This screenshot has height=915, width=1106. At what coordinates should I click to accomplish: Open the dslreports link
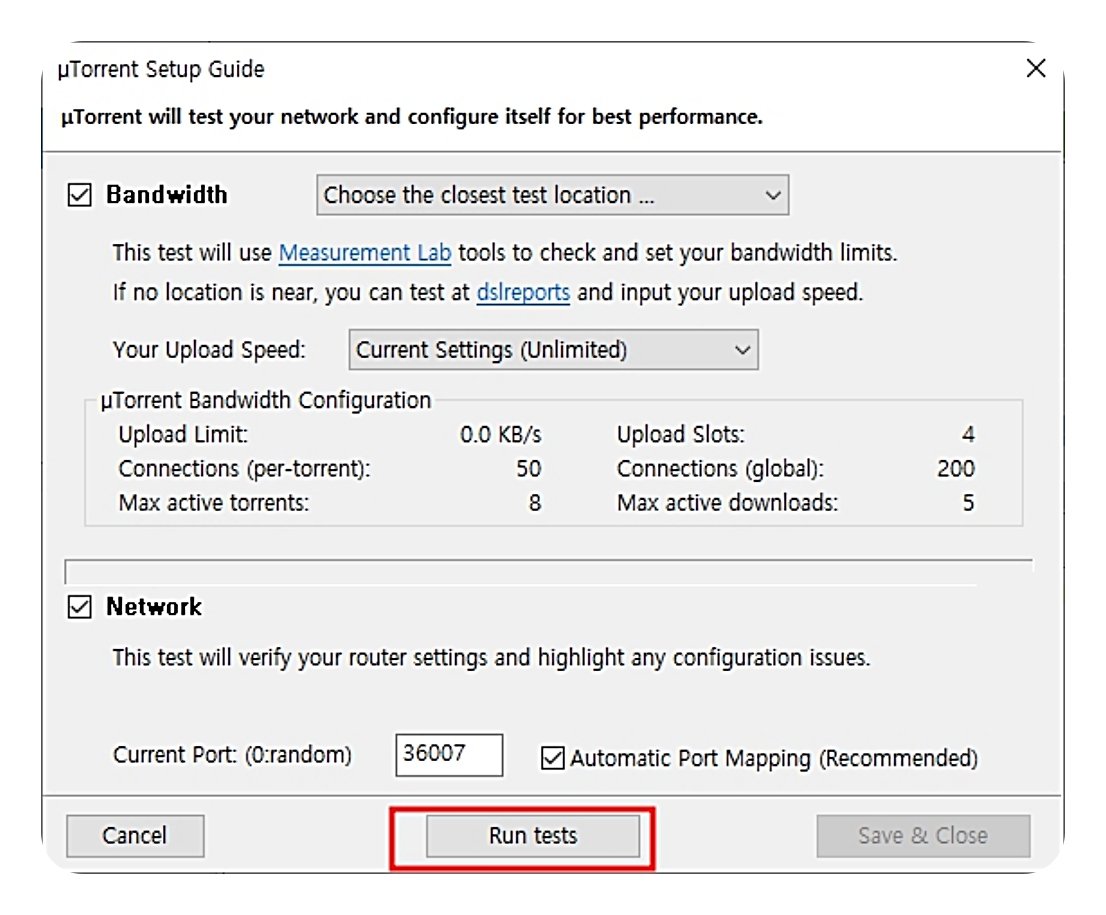click(x=523, y=292)
